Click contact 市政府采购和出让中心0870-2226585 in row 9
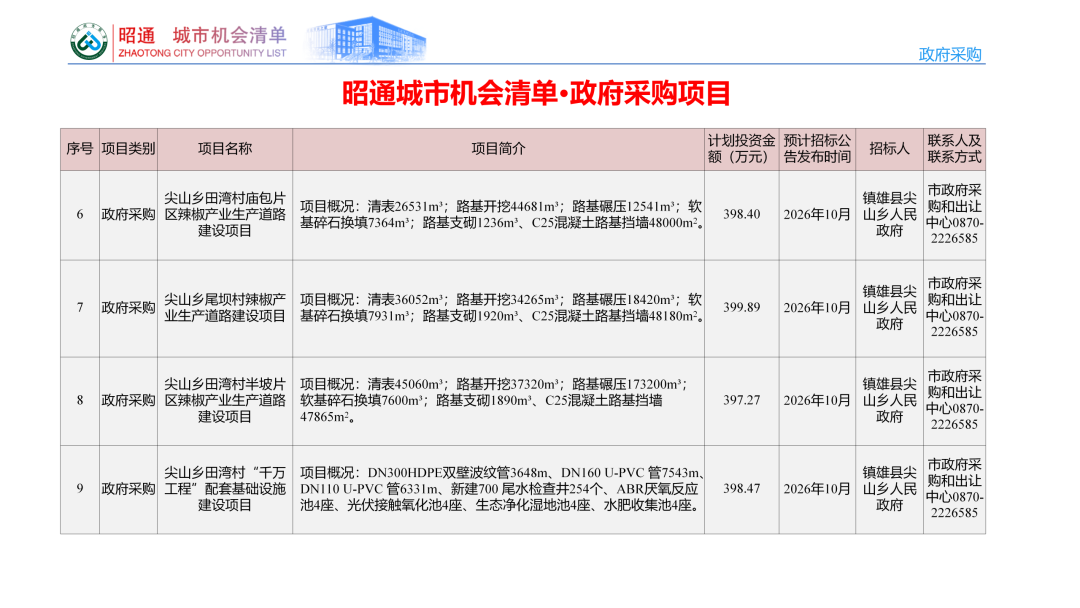Image resolution: width=1080 pixels, height=608 pixels. coord(955,489)
